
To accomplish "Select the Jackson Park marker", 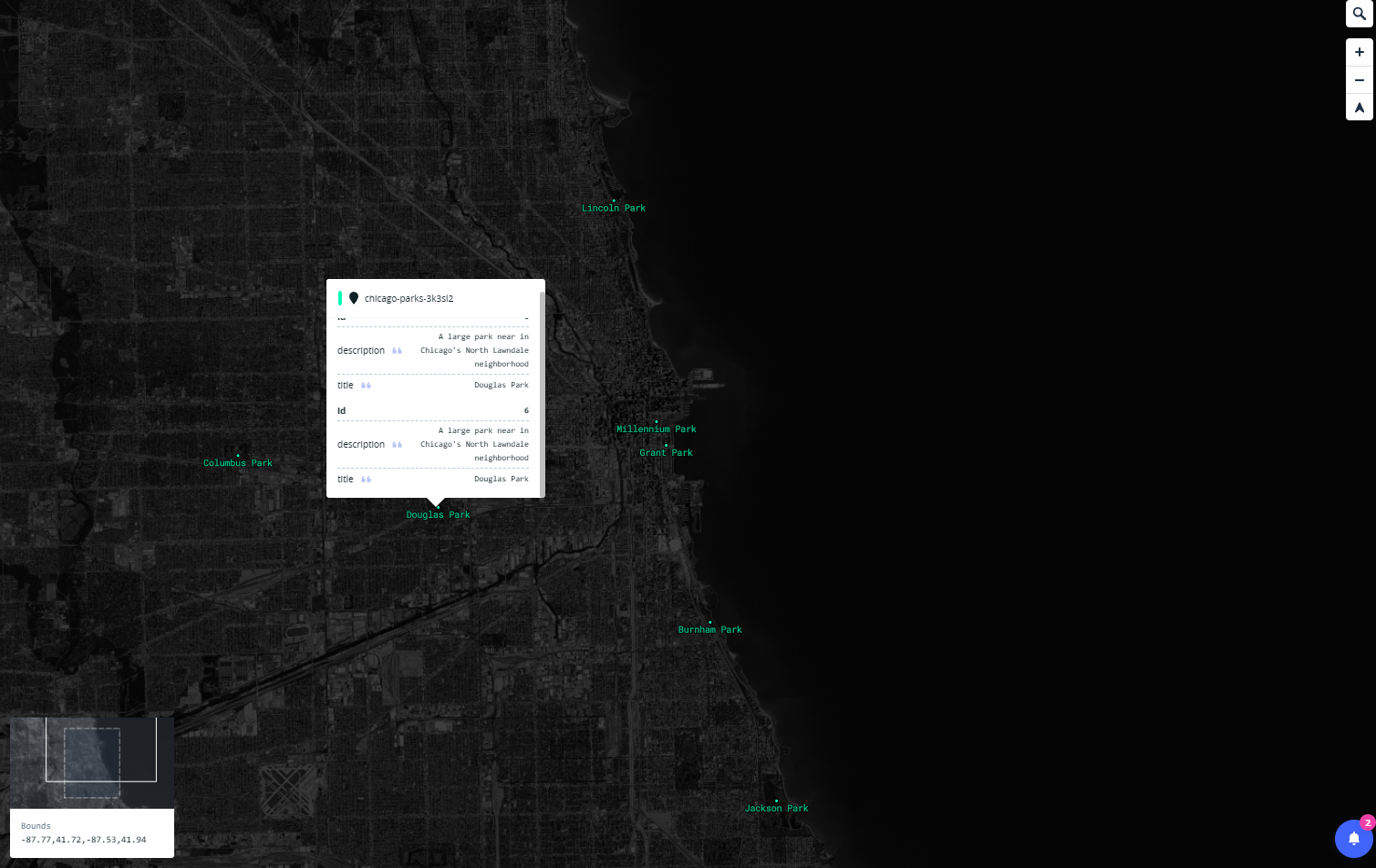I will pos(776,799).
